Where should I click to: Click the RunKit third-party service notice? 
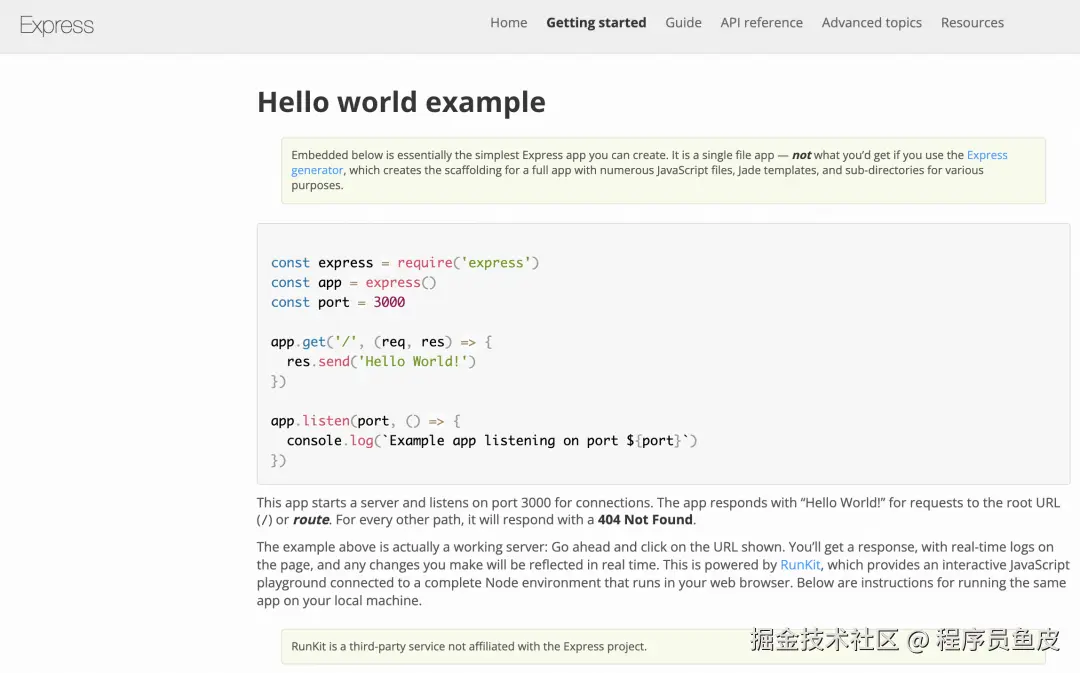(x=469, y=646)
